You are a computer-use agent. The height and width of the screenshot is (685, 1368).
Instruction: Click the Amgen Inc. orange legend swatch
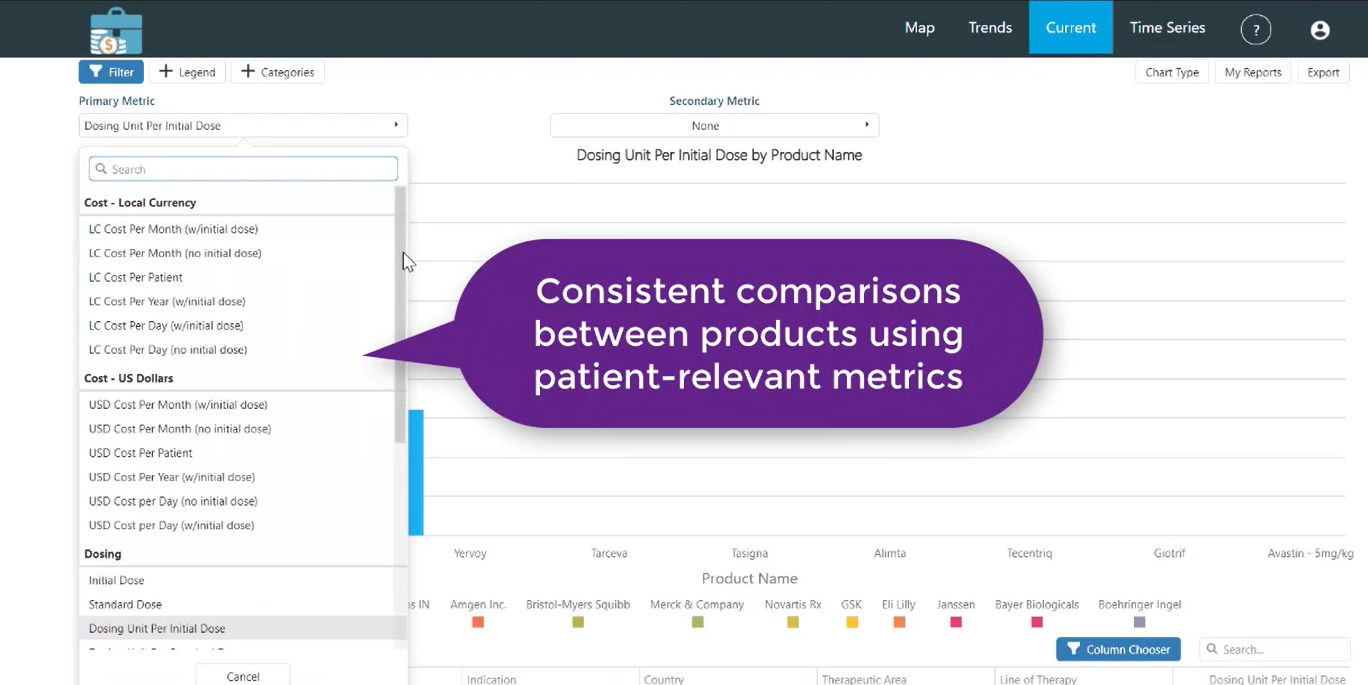[x=478, y=622]
